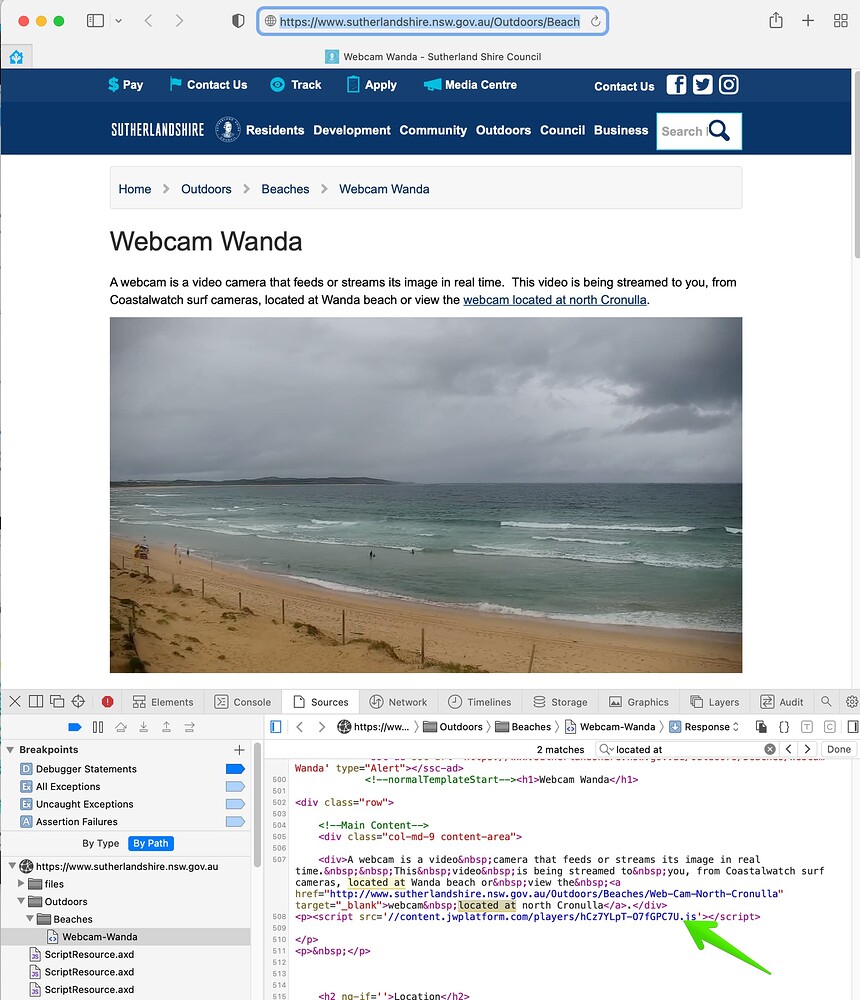Group sources By Type

point(101,843)
